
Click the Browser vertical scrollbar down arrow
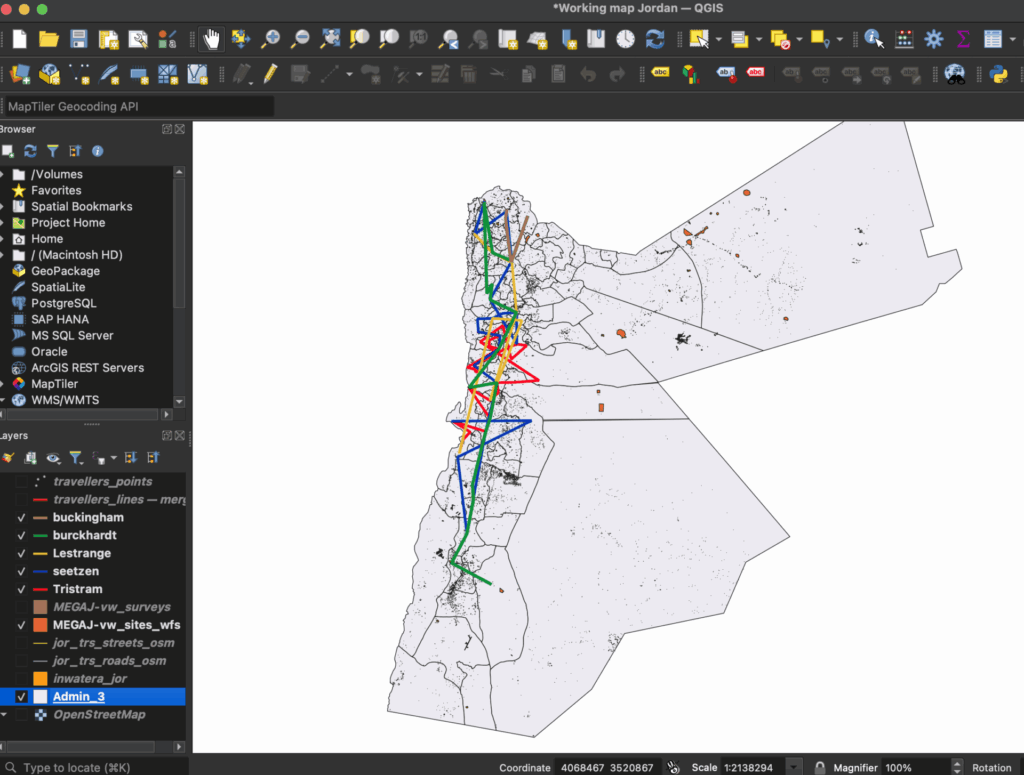(179, 402)
